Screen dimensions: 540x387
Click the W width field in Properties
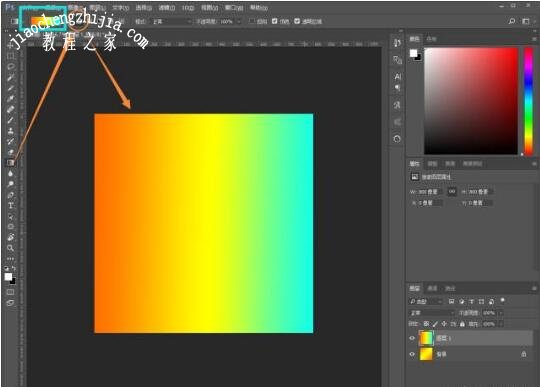coord(430,191)
